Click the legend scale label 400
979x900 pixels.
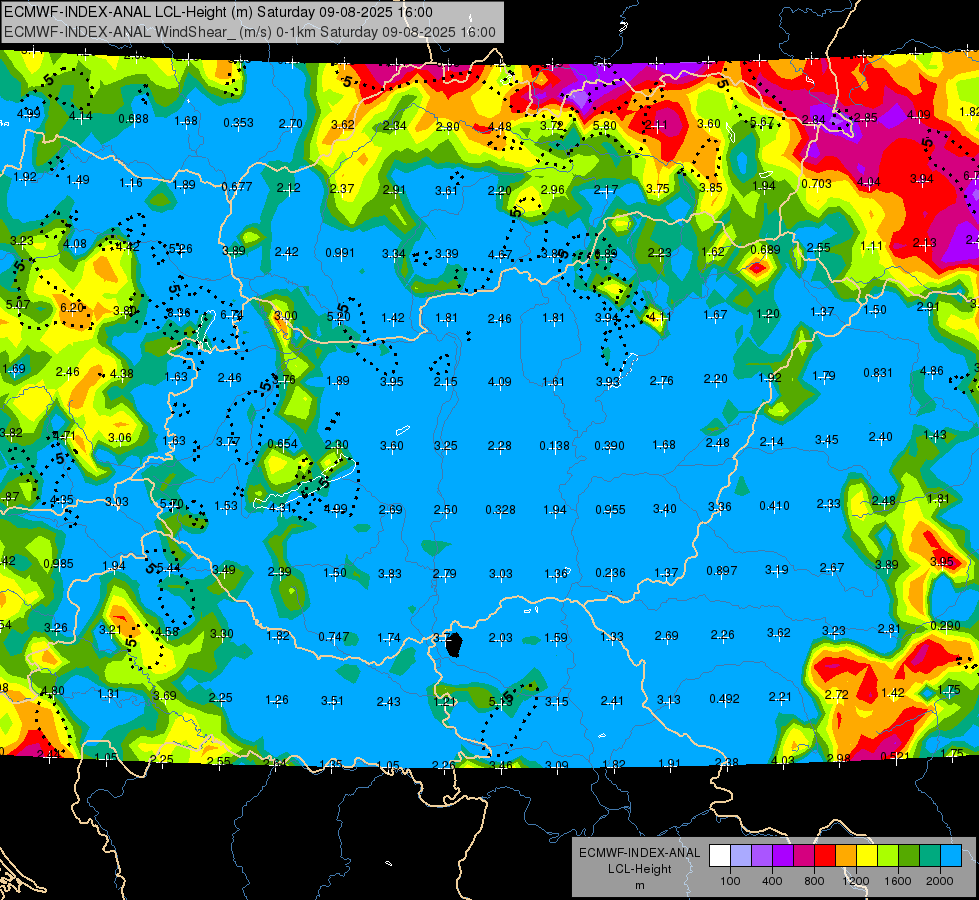click(x=772, y=881)
